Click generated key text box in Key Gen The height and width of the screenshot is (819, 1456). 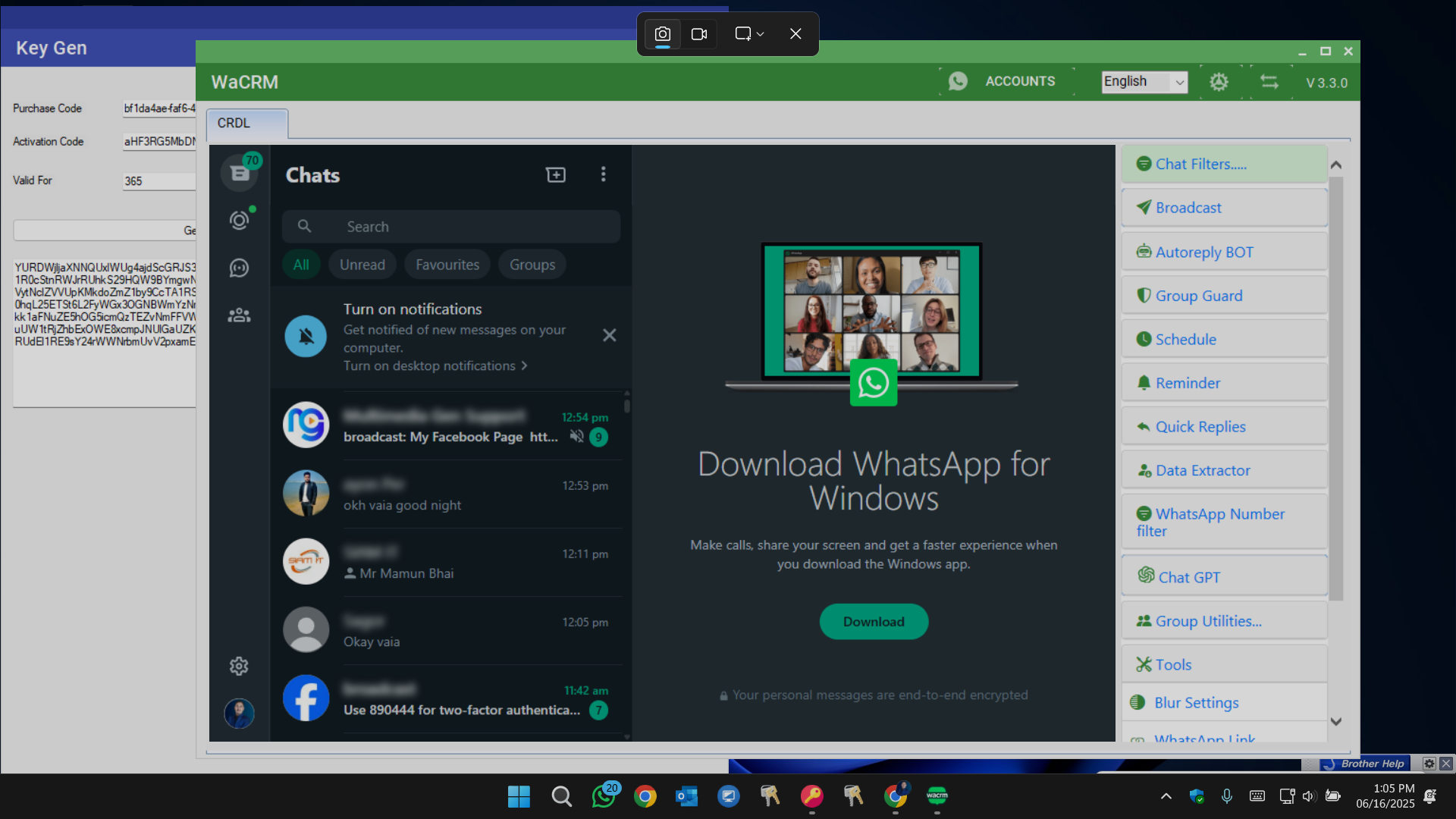[x=105, y=333]
